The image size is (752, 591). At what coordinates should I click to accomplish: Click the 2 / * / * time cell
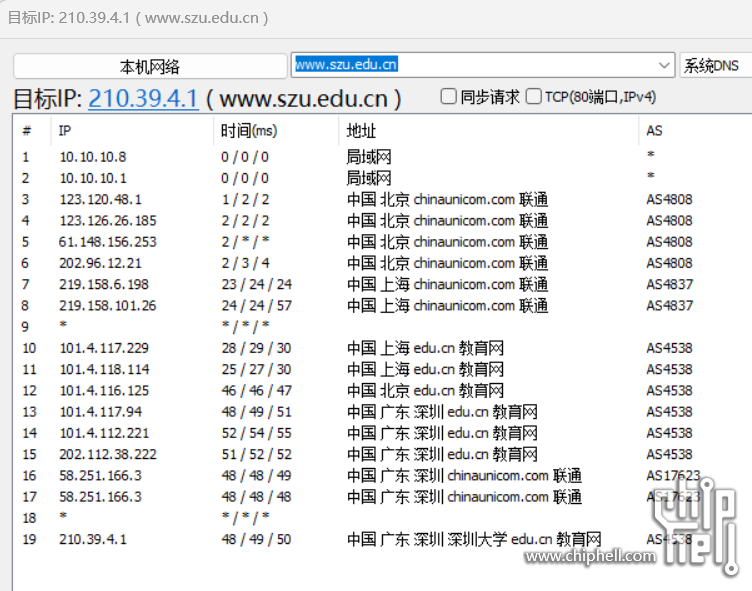pos(245,242)
